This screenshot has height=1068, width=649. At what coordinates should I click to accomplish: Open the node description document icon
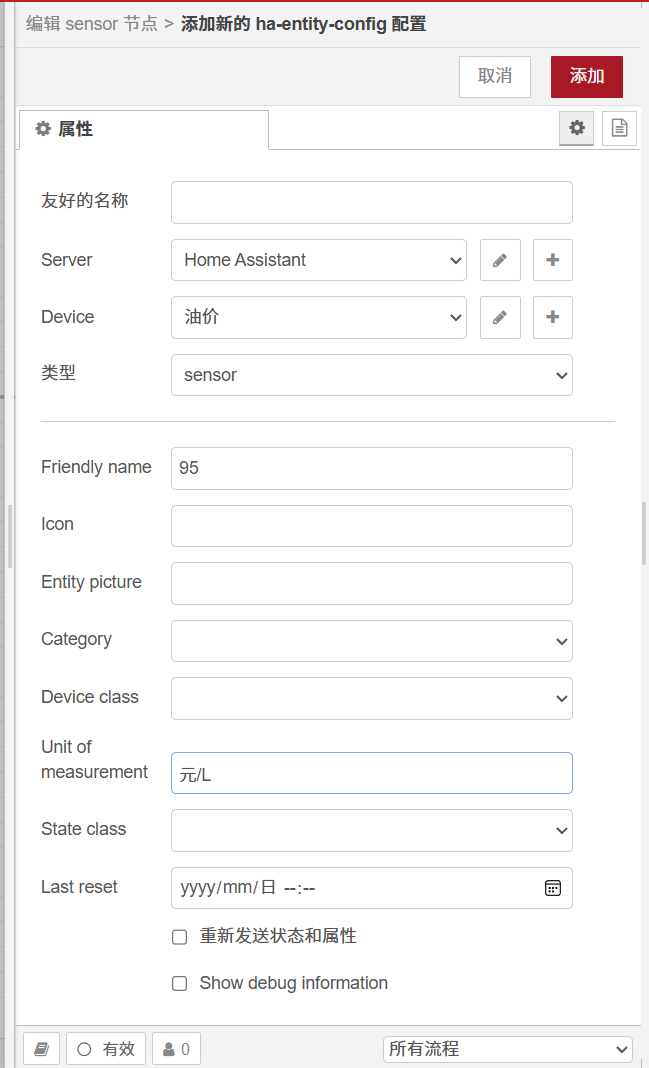click(620, 128)
